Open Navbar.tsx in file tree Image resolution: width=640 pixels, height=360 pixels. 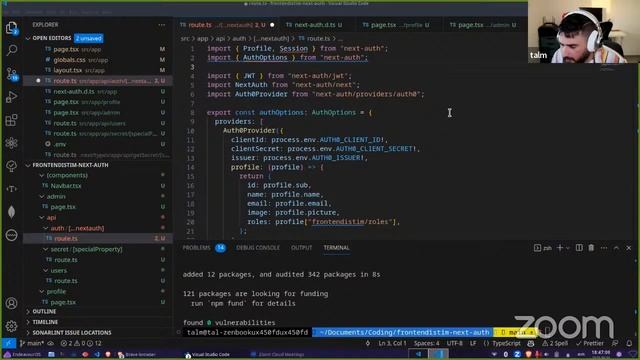[x=97, y=186]
